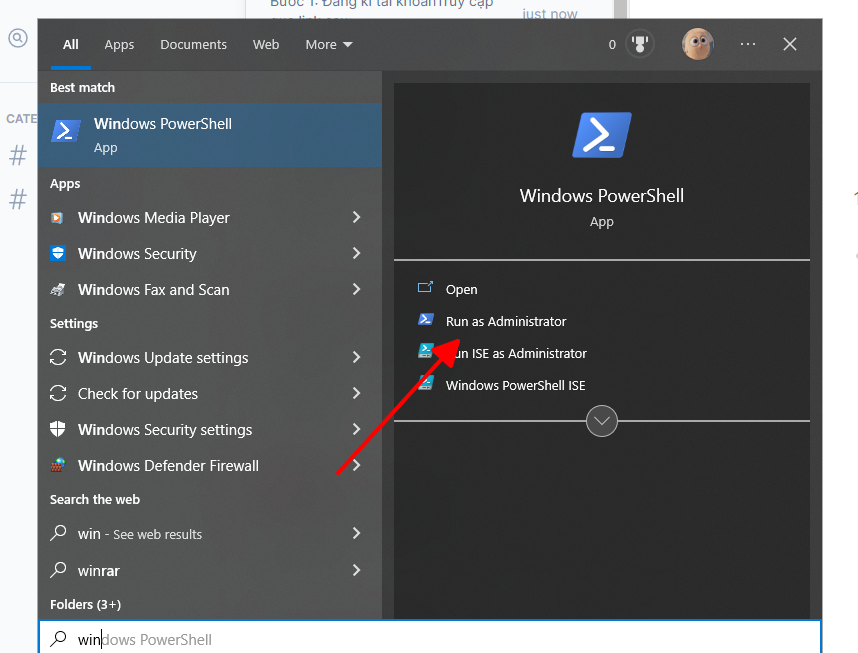Expand Windows Security options arrow
858x653 pixels.
click(356, 253)
